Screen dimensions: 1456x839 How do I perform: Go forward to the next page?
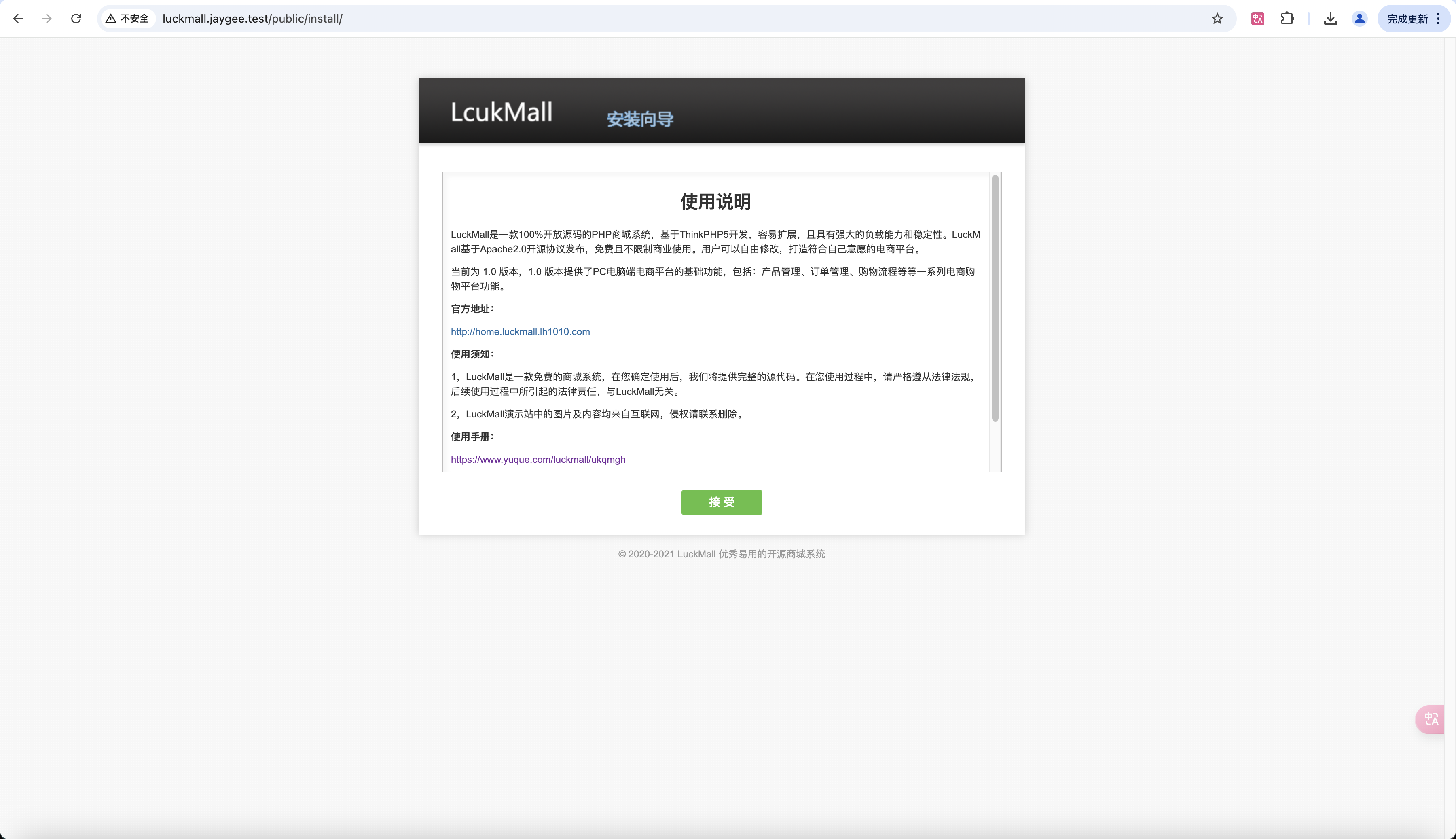click(x=47, y=19)
